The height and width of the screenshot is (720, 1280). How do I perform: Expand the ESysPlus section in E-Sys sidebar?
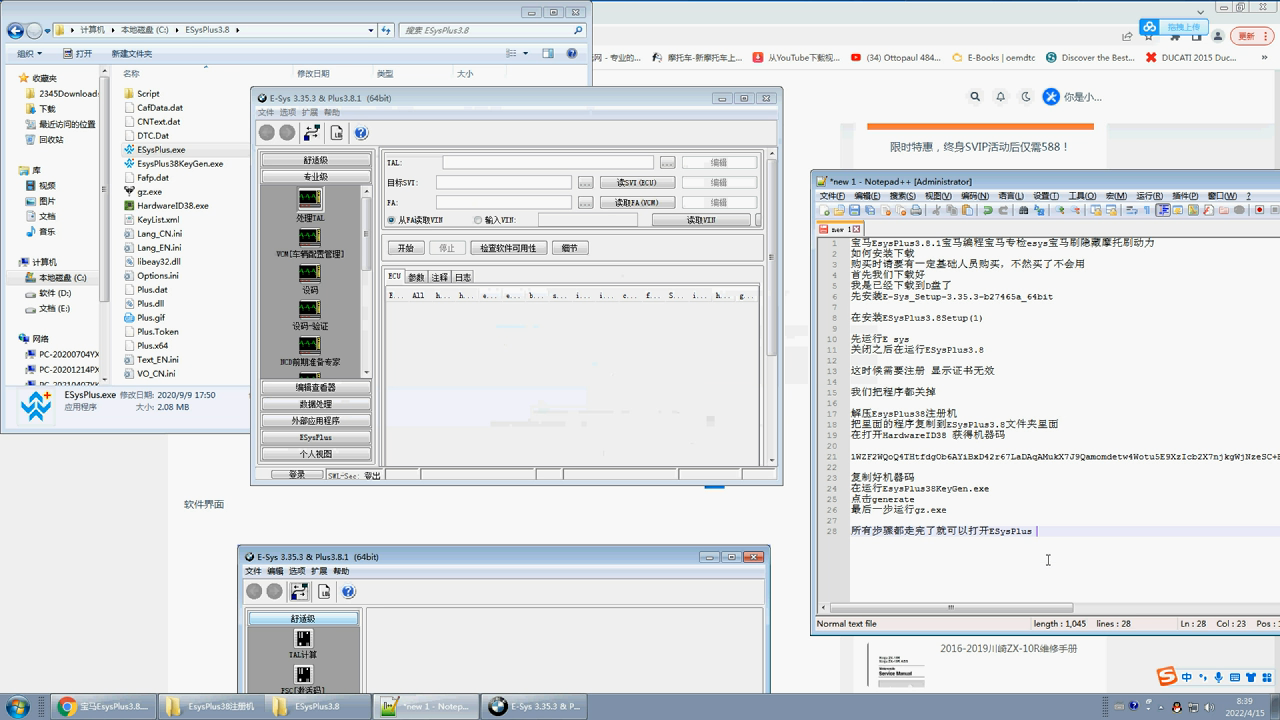(x=316, y=437)
